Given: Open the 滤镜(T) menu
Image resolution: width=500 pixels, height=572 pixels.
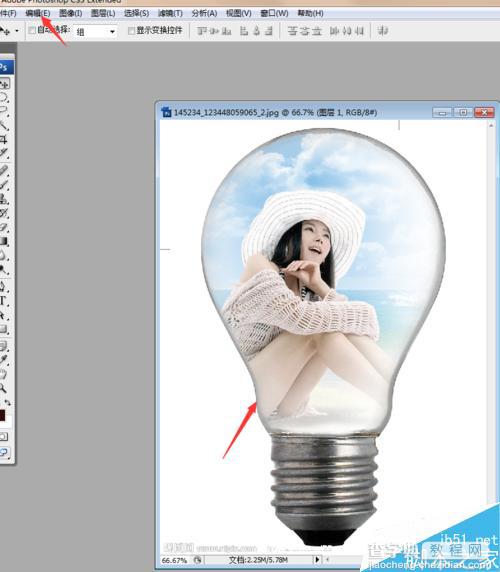Looking at the screenshot, I should 170,13.
